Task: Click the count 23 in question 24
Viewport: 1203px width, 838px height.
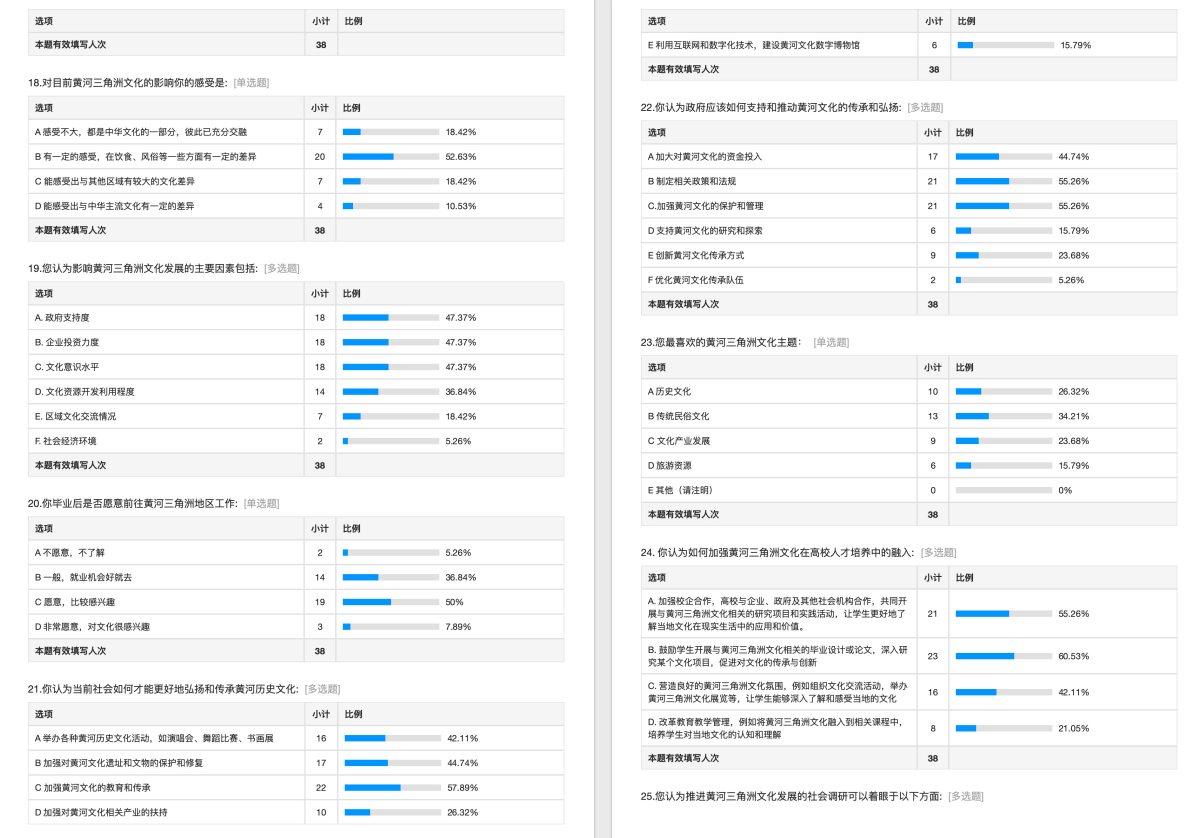Action: (x=932, y=656)
